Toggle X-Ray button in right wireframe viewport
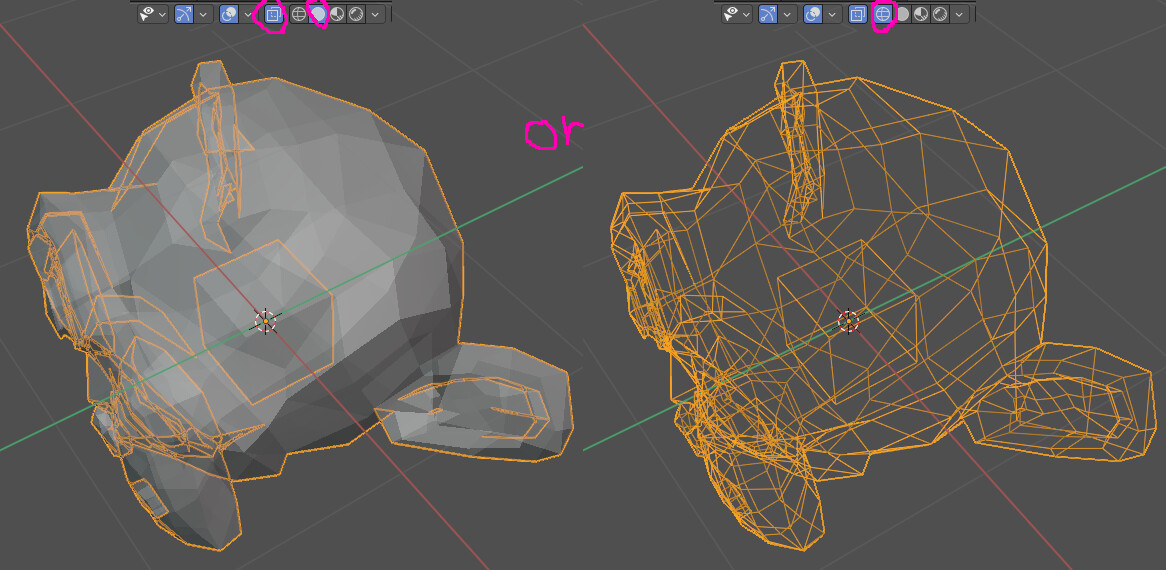 858,14
